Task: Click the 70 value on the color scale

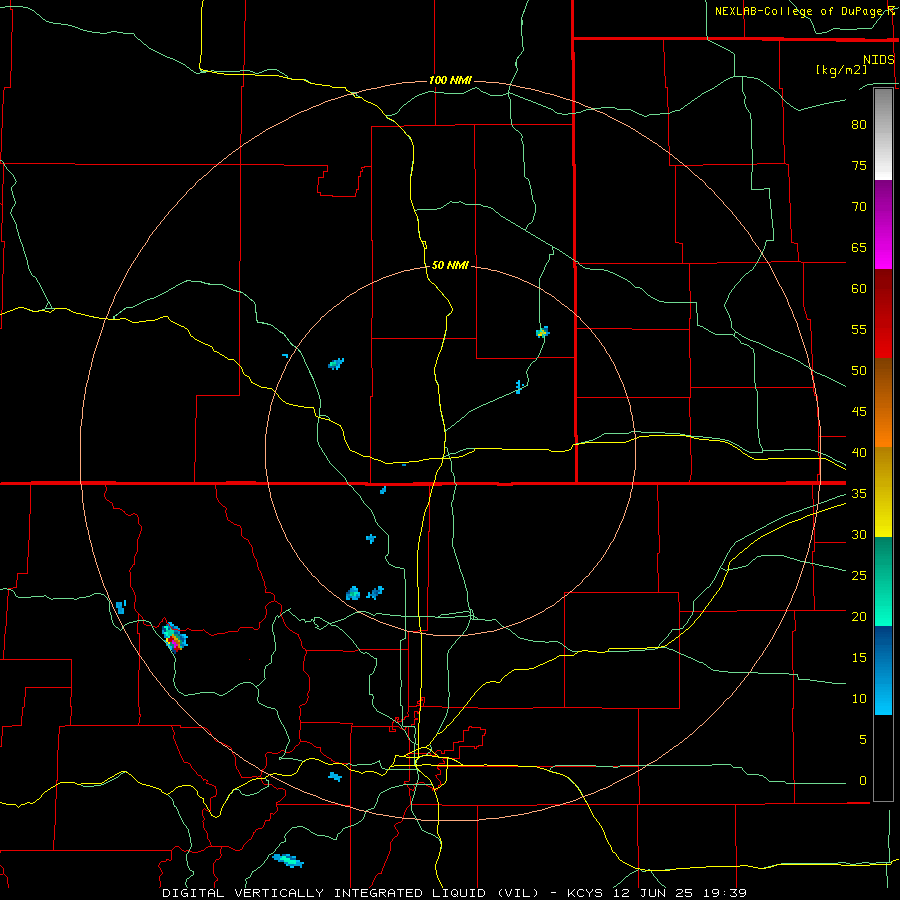Action: pos(859,207)
